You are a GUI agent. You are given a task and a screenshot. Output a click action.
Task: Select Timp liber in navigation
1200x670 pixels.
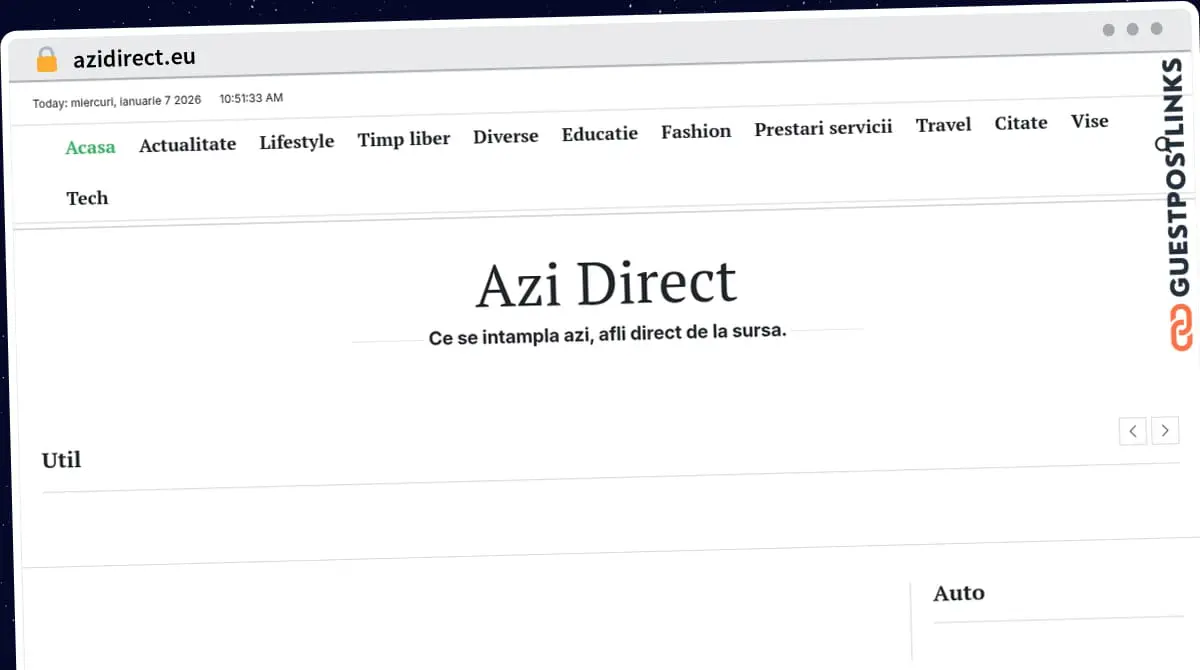click(403, 139)
